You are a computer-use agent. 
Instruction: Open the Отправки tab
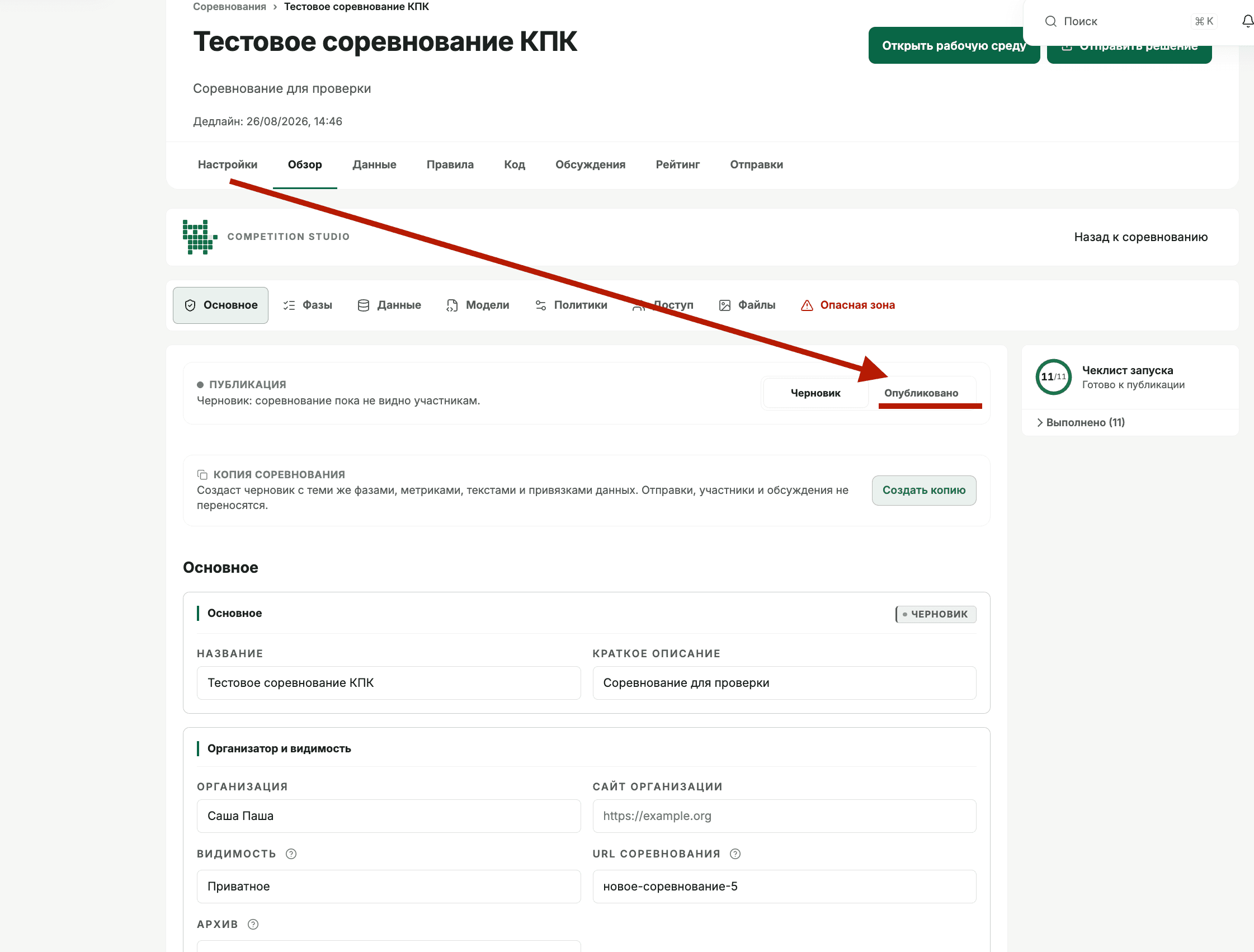tap(756, 164)
